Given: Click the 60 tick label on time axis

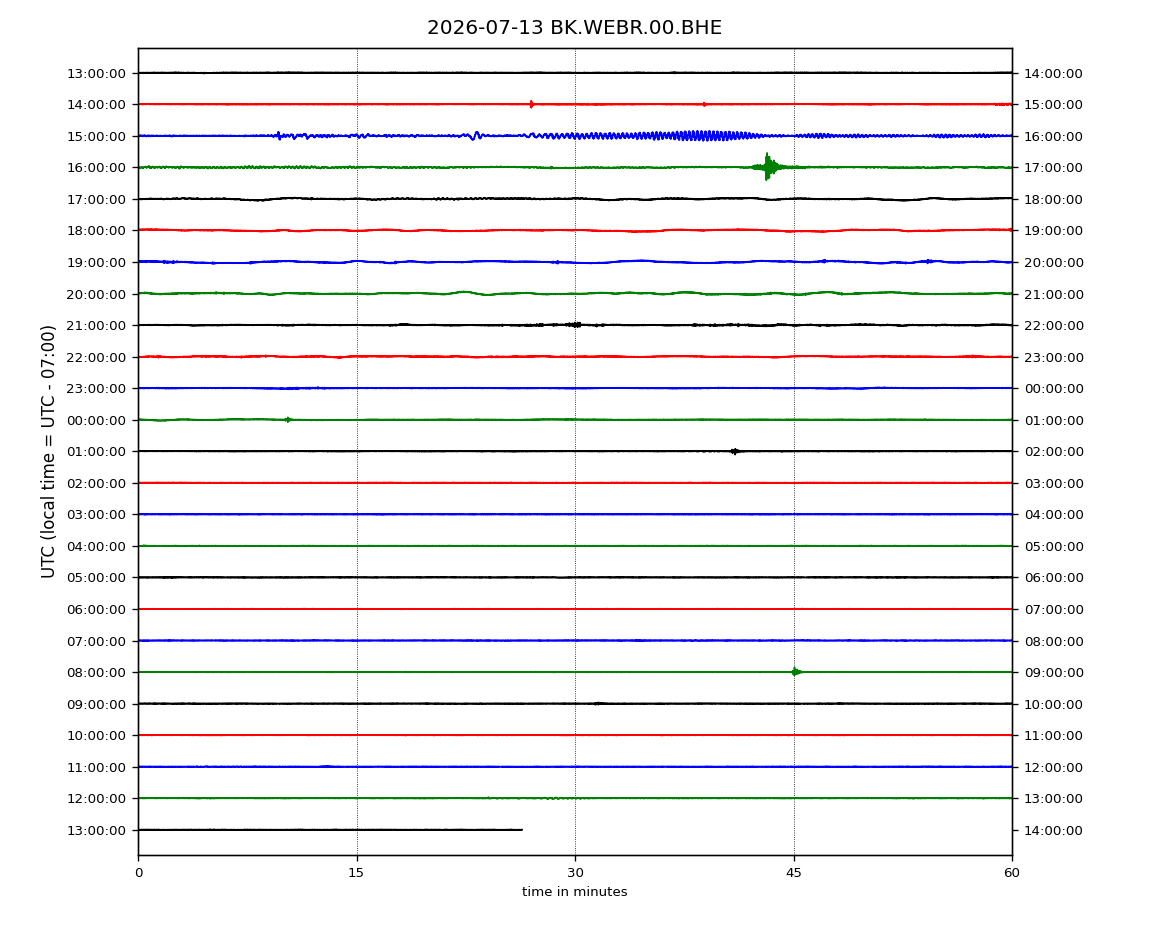Looking at the screenshot, I should 1012,873.
